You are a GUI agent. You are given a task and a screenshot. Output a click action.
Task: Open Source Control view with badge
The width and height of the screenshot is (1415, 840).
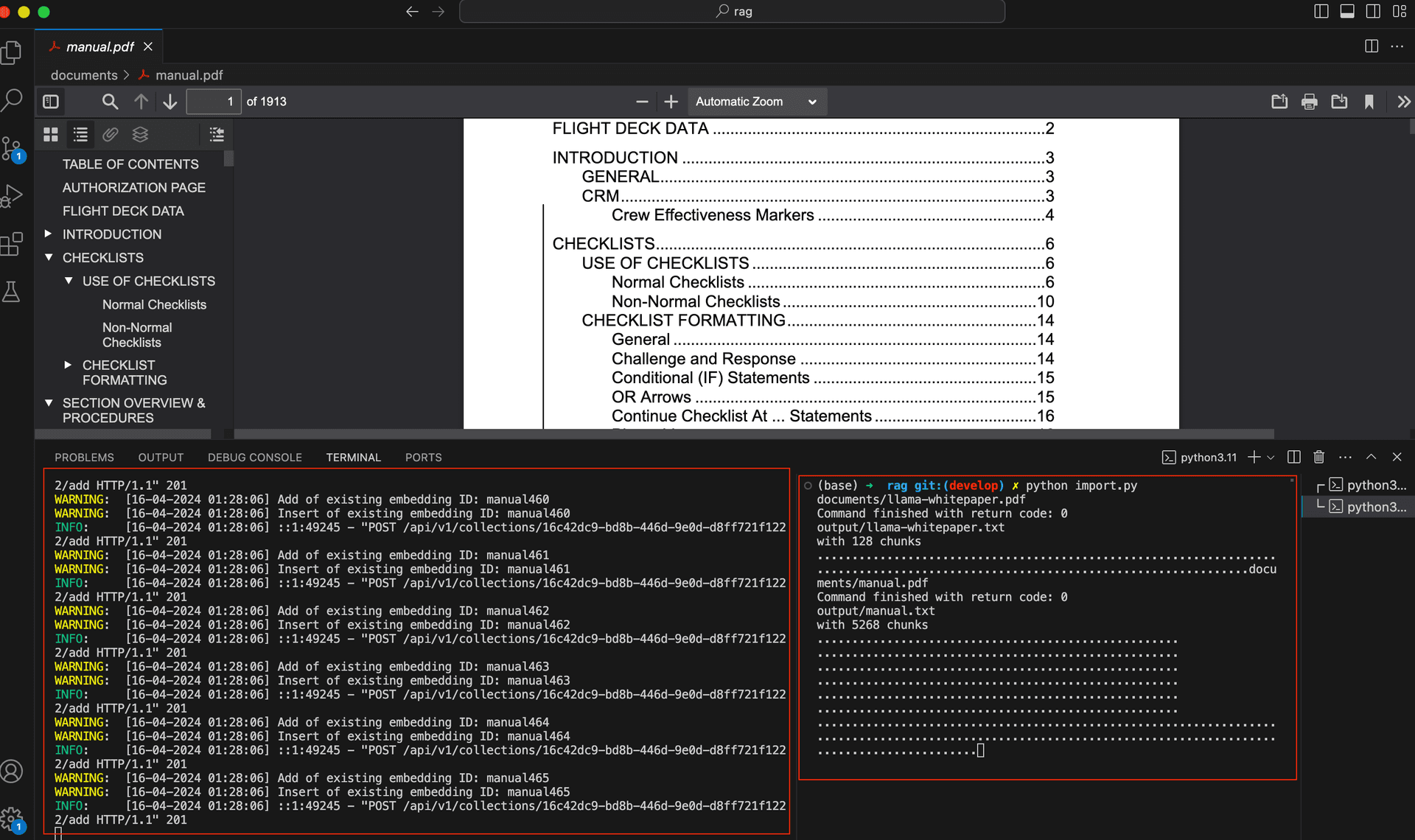[12, 150]
